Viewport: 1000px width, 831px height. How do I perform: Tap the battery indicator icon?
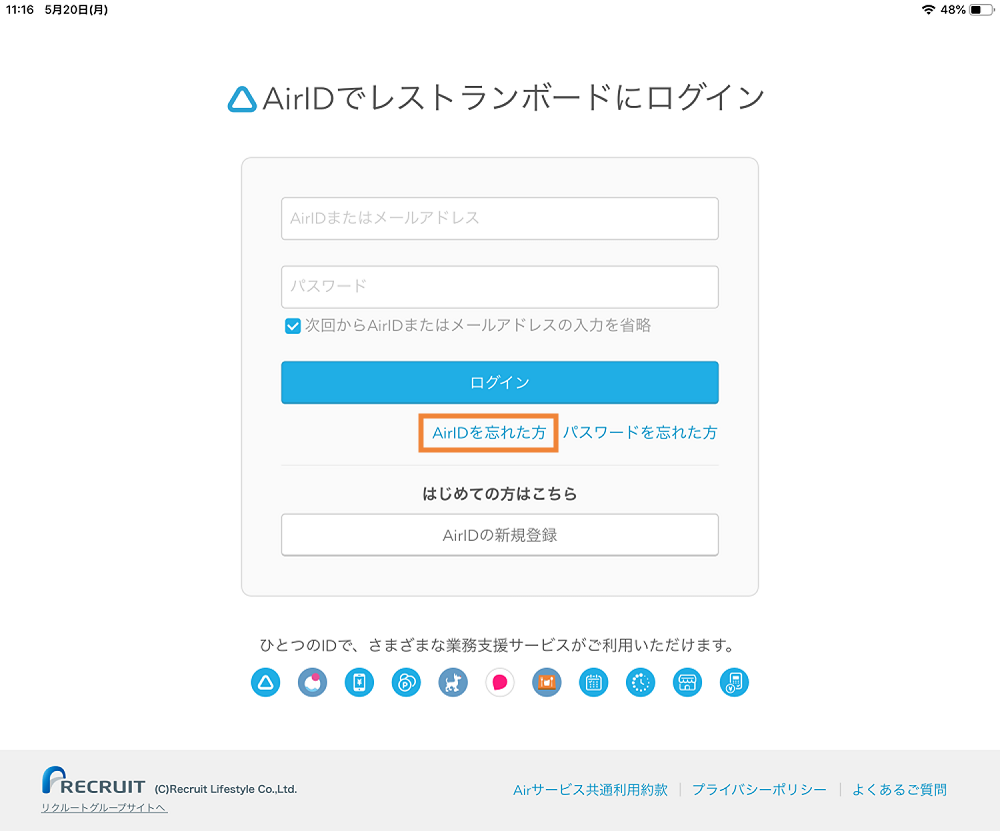981,10
